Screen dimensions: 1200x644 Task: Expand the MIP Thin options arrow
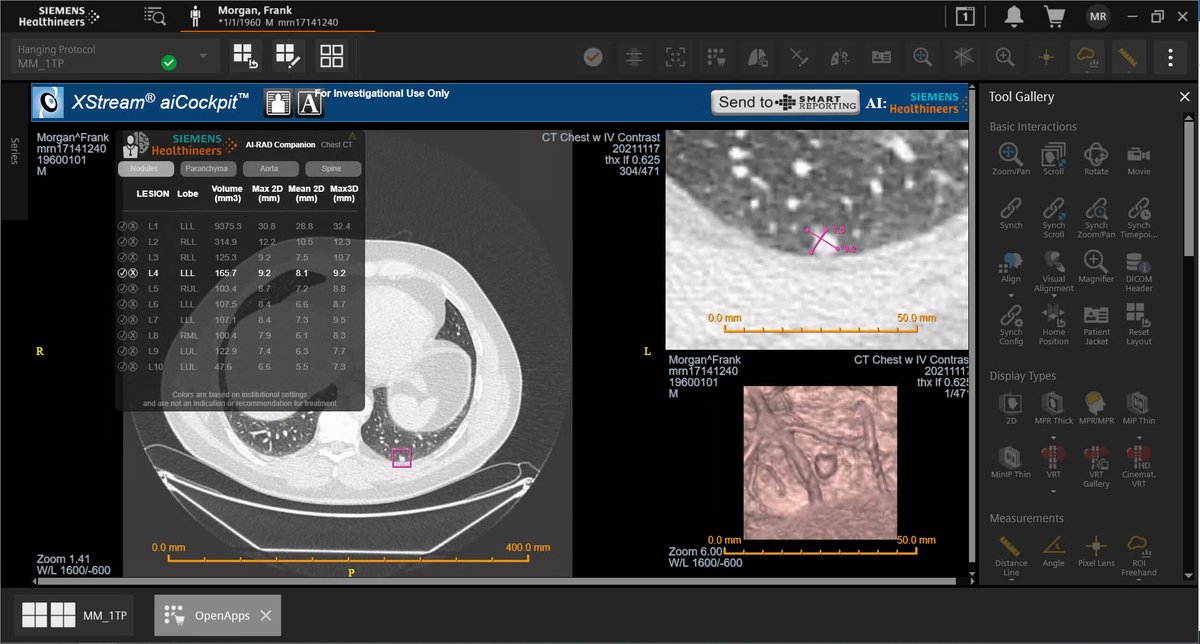point(1139,437)
